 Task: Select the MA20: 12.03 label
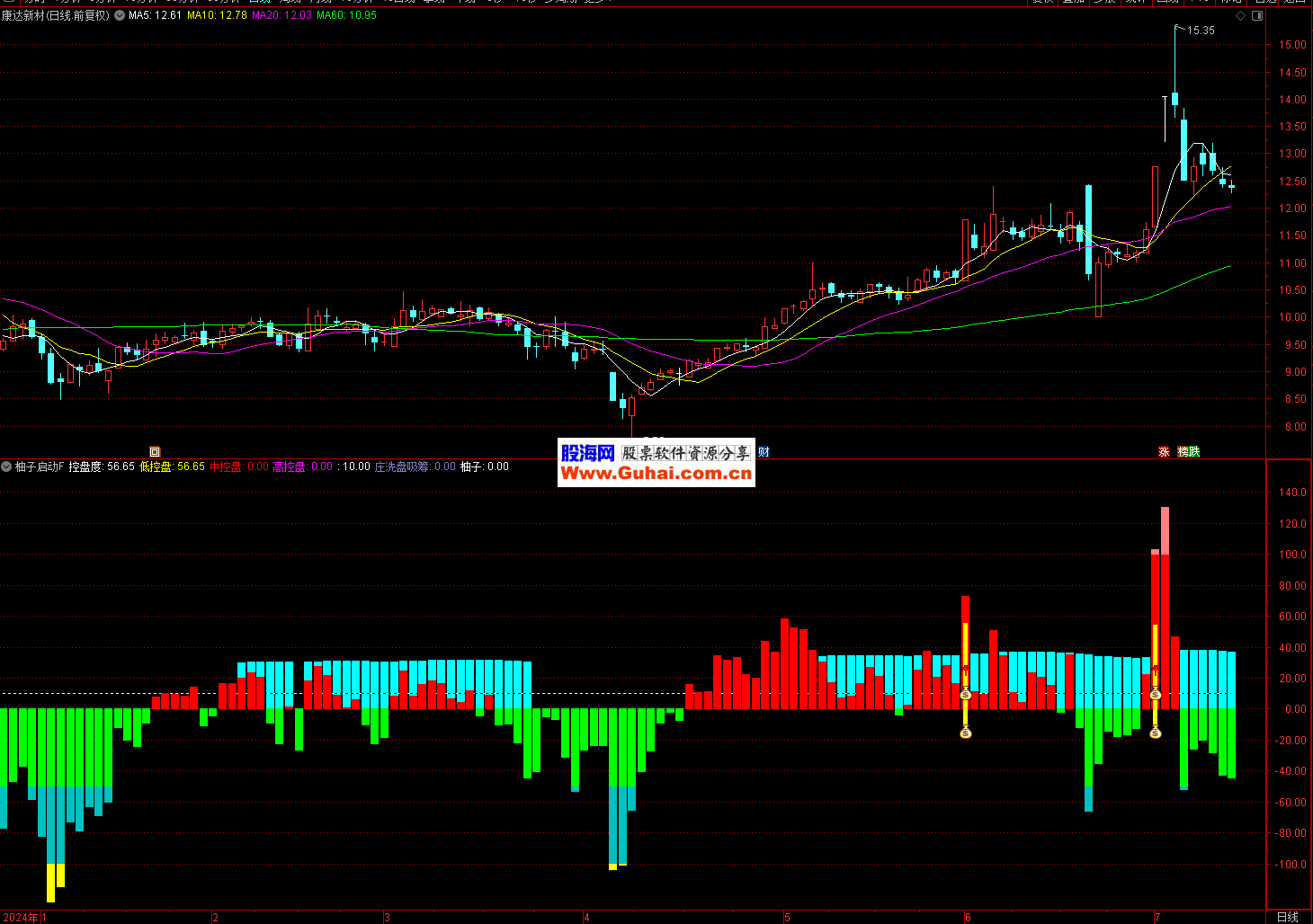[x=282, y=15]
